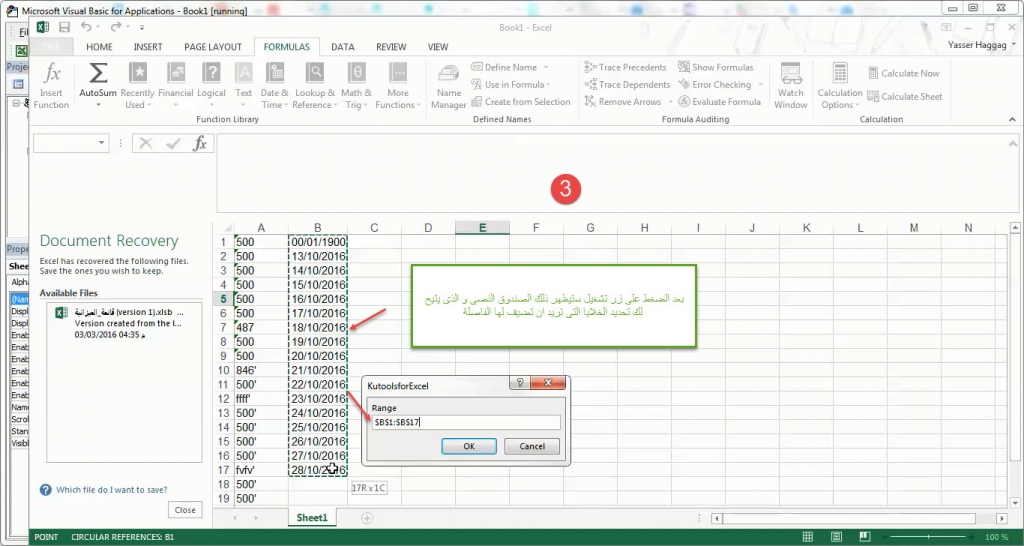
Task: Open Financial functions list
Action: point(176,86)
